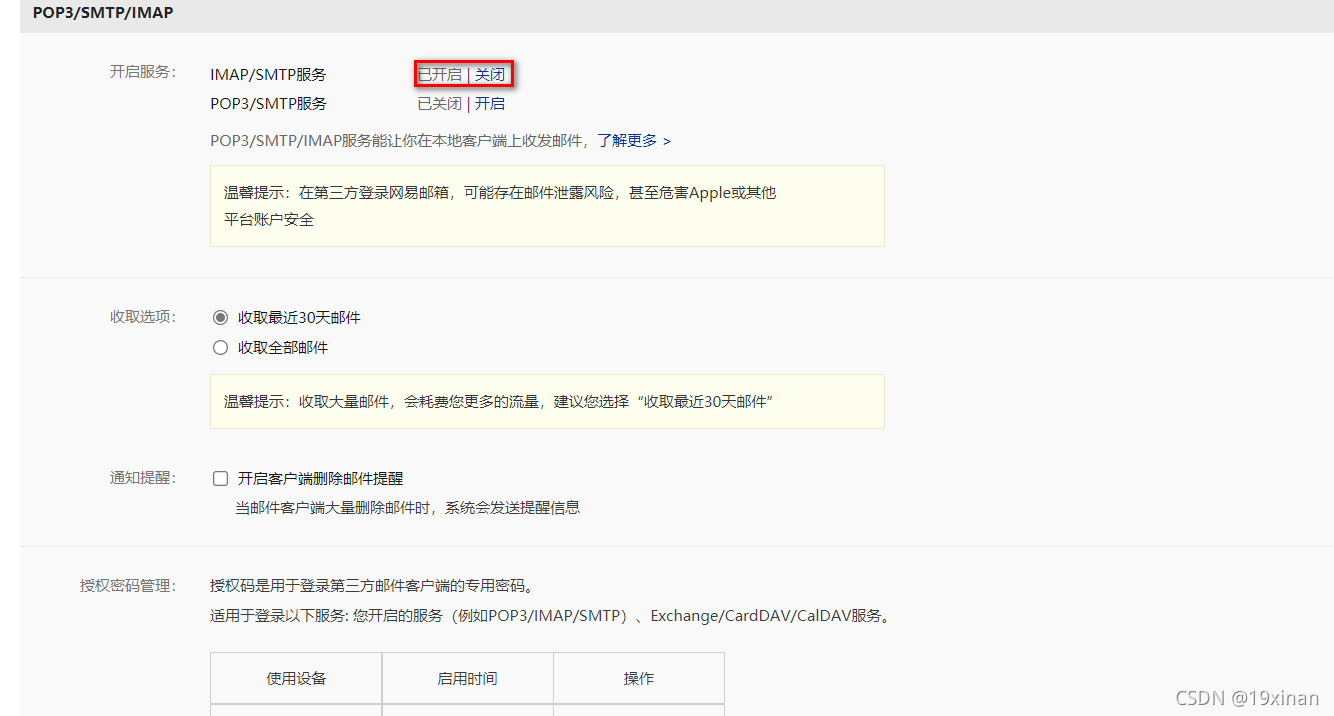Click the 收取选项 label

143,317
